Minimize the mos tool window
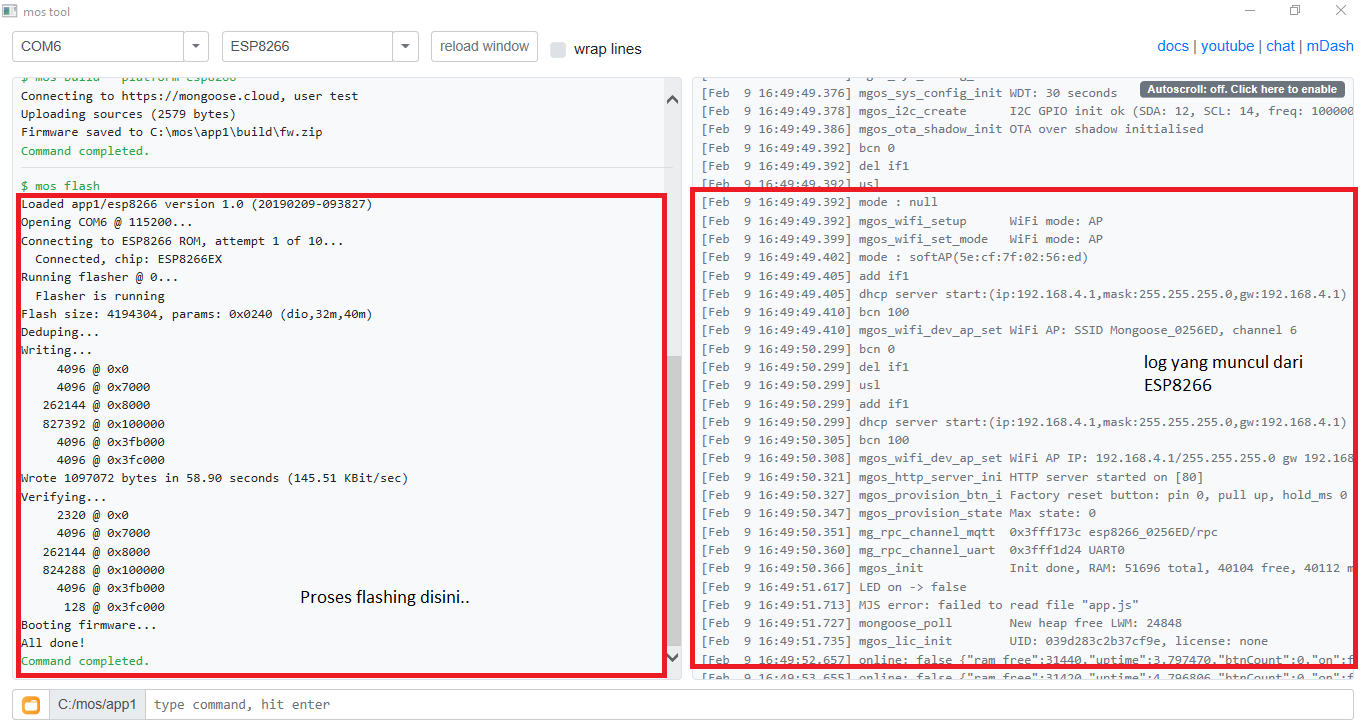Viewport: 1366px width, 728px height. point(1250,11)
